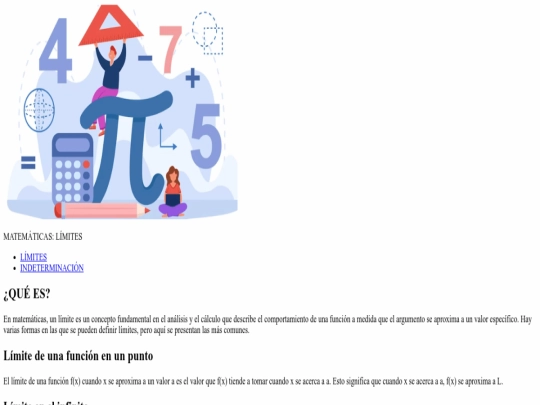
Task: Click the paragraph starting En matemáticas
Action: 268,325
